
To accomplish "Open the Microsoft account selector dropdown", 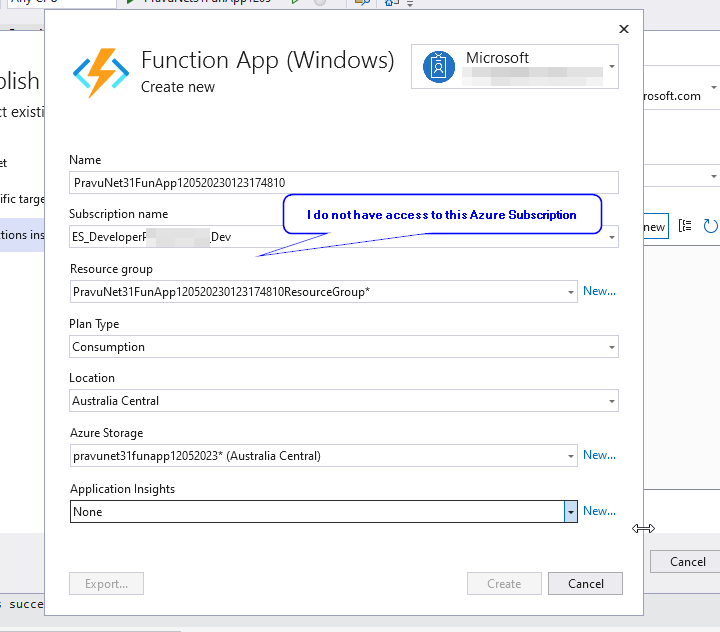I will pyautogui.click(x=612, y=67).
